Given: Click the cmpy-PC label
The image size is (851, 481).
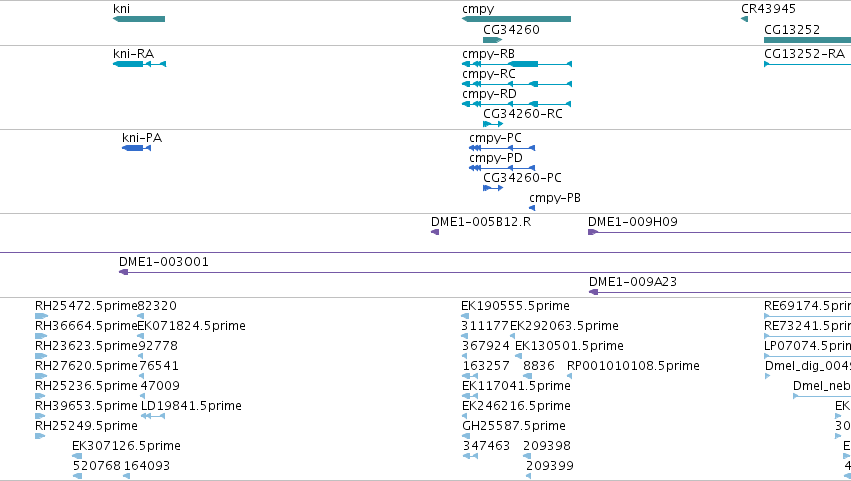Looking at the screenshot, I should [x=495, y=138].
